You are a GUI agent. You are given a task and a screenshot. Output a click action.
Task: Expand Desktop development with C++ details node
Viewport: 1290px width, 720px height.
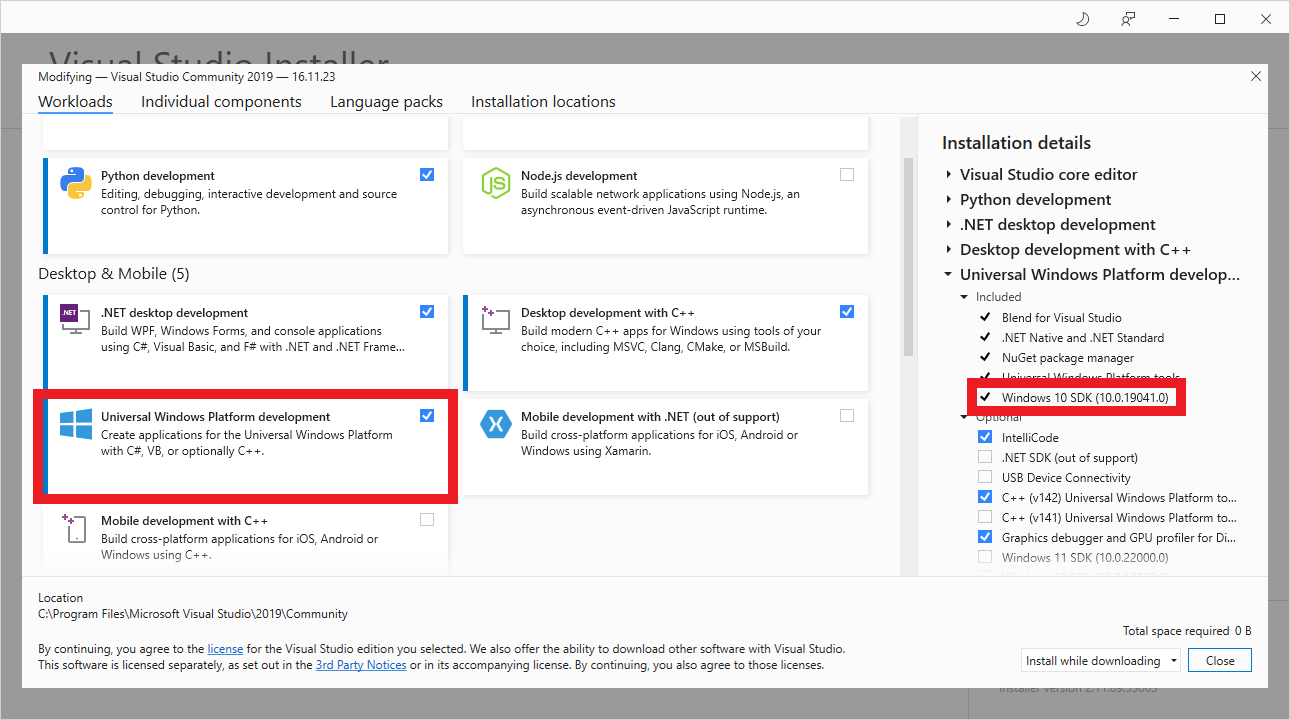tap(948, 249)
